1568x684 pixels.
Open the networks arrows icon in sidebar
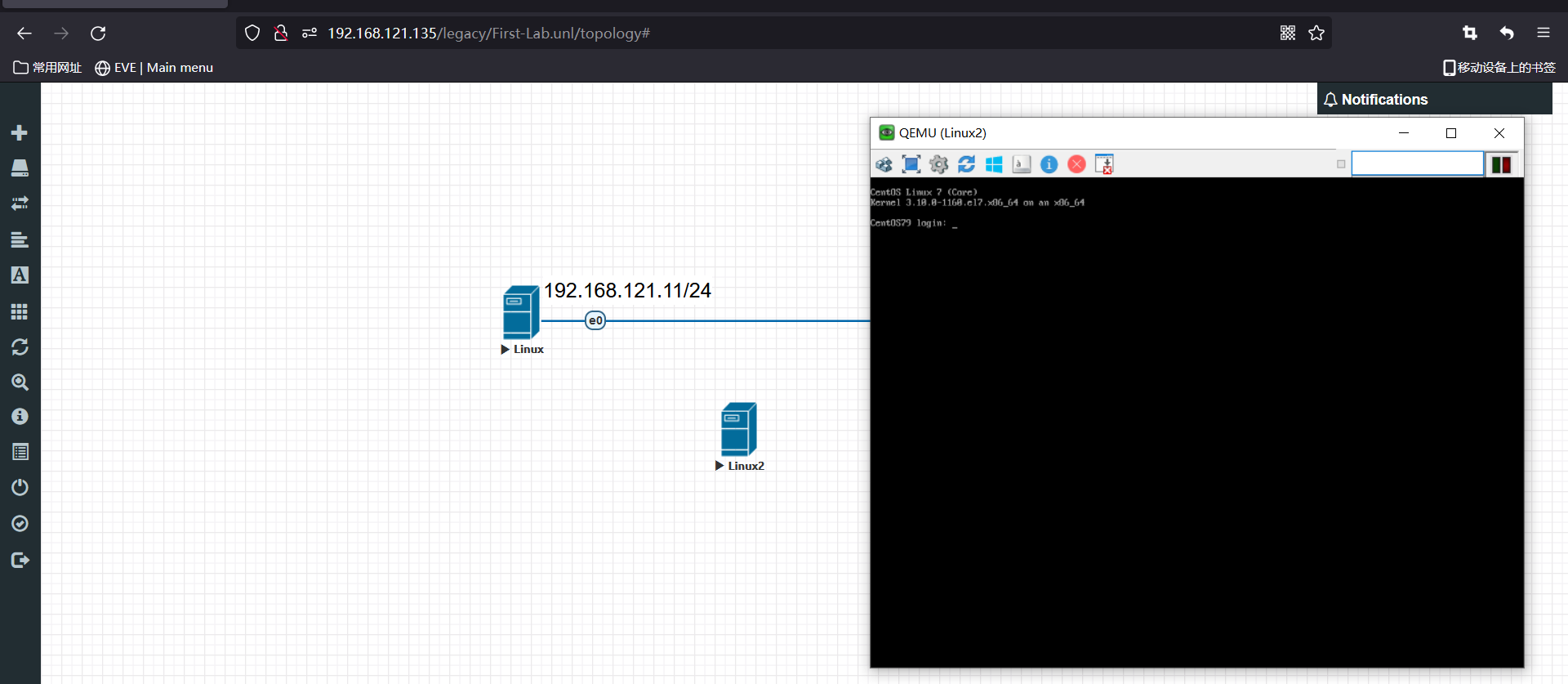(20, 203)
